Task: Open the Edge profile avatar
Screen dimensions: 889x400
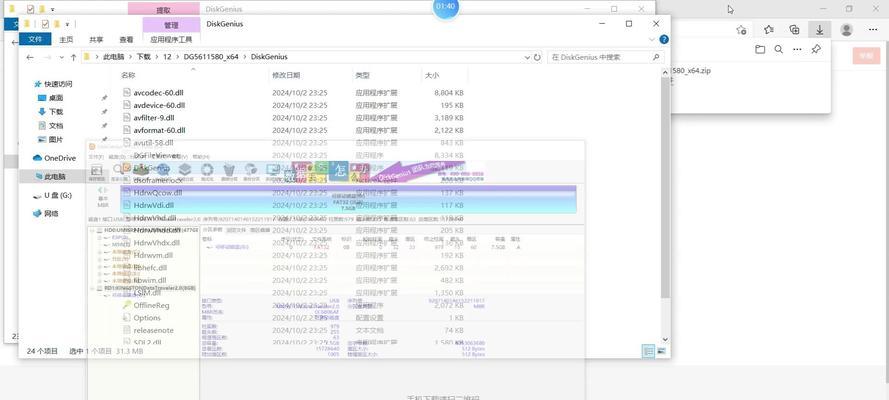Action: [846, 29]
